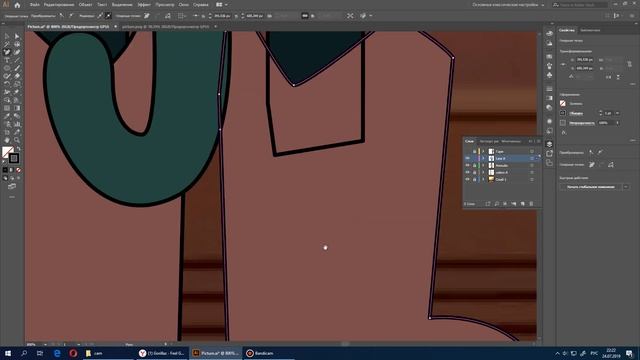
Task: Click the delete layer trash icon
Action: point(531,204)
